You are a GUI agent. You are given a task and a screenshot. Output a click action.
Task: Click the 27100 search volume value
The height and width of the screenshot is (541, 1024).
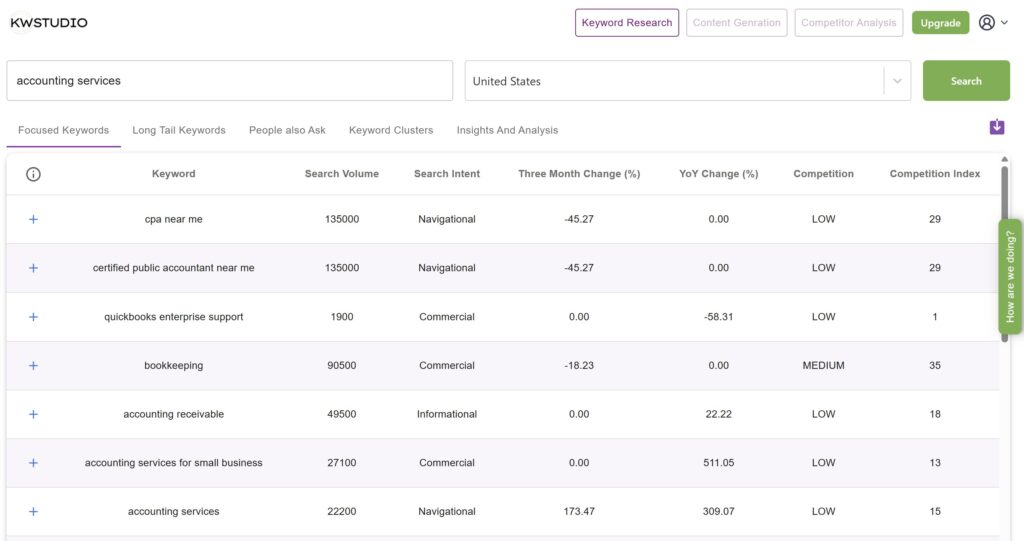[x=342, y=463]
